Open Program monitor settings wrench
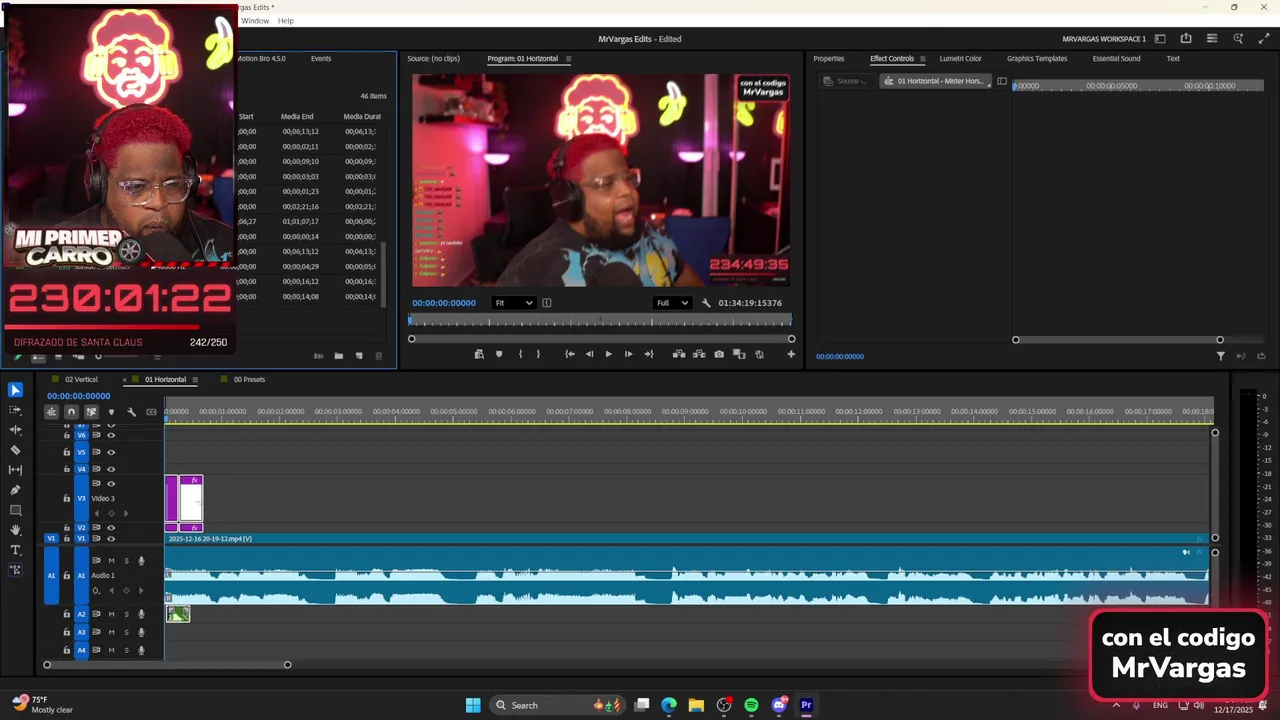1280x720 pixels. (x=706, y=303)
